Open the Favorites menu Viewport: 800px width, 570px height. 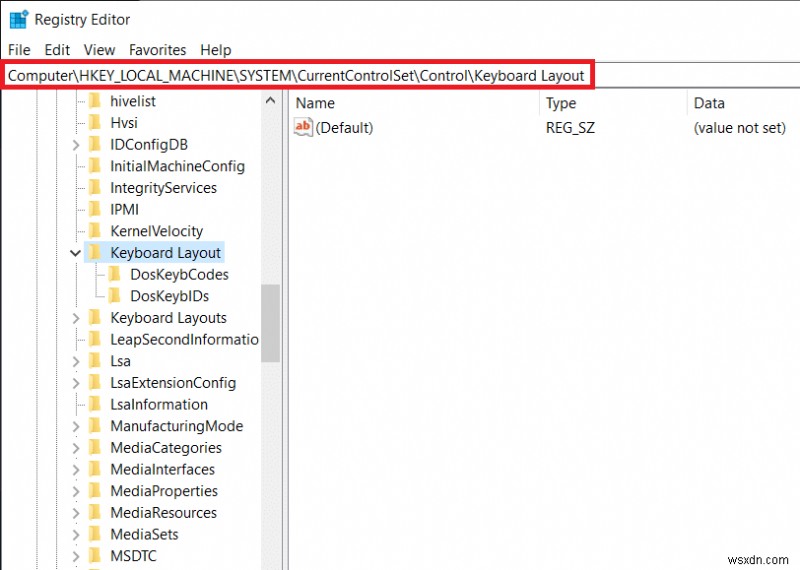tap(158, 50)
